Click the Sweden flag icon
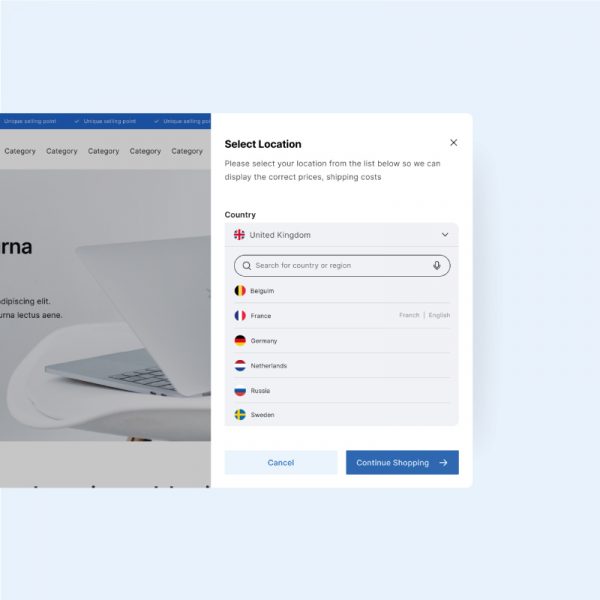This screenshot has height=600, width=600. tap(240, 415)
